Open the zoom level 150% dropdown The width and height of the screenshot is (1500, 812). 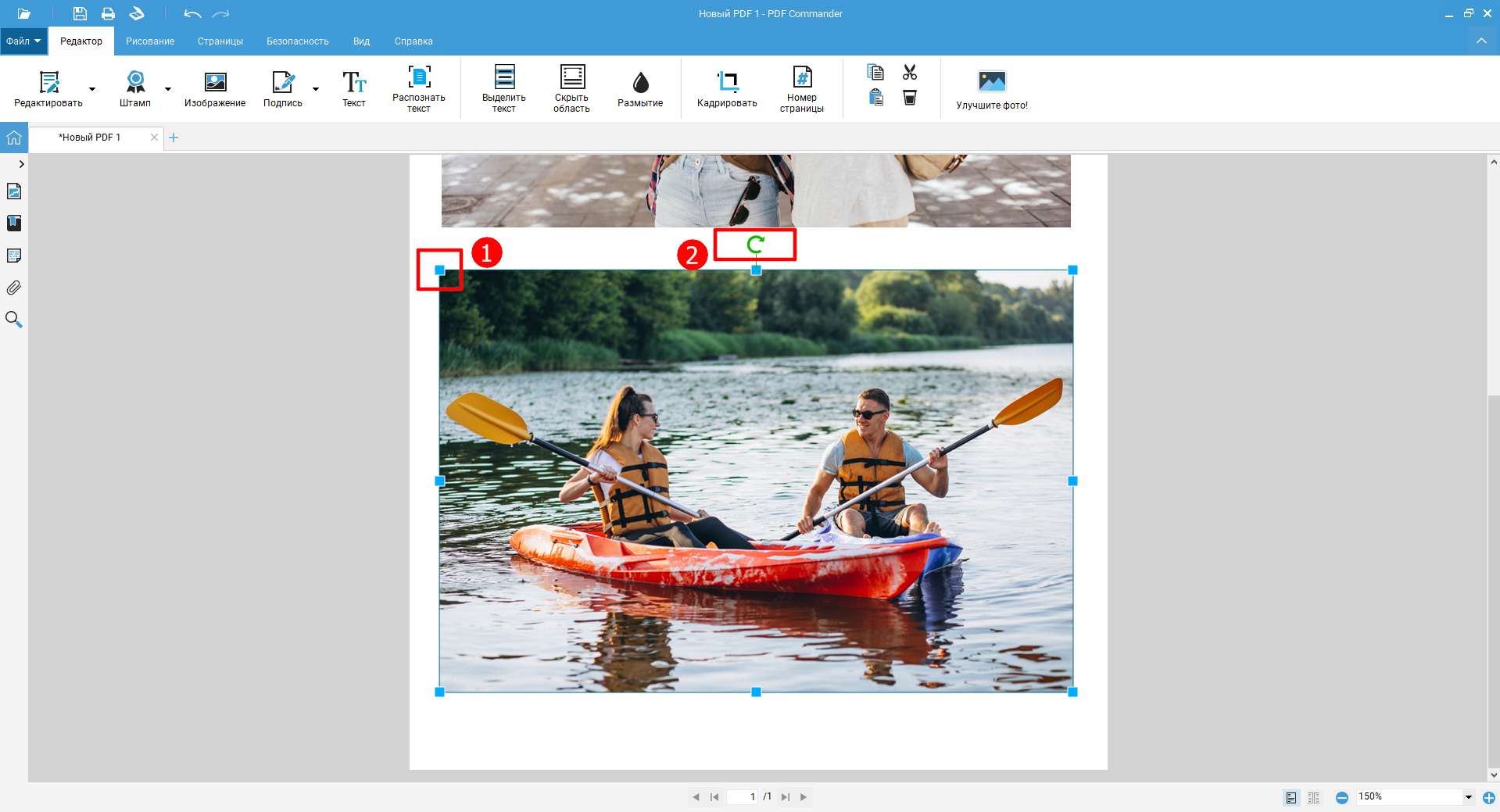tap(1469, 797)
